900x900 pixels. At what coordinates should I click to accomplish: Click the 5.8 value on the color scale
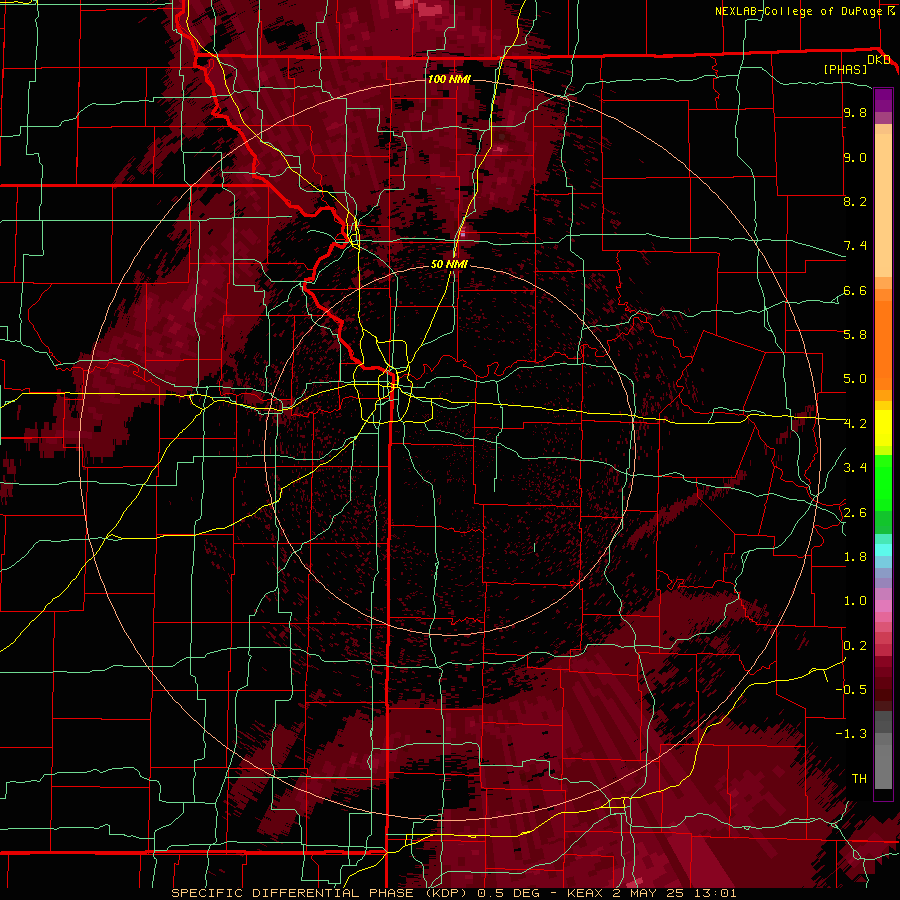click(855, 335)
